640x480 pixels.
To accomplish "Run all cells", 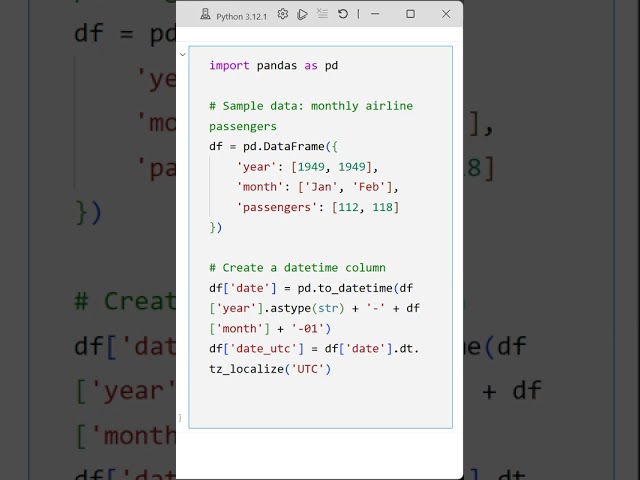I will 302,14.
